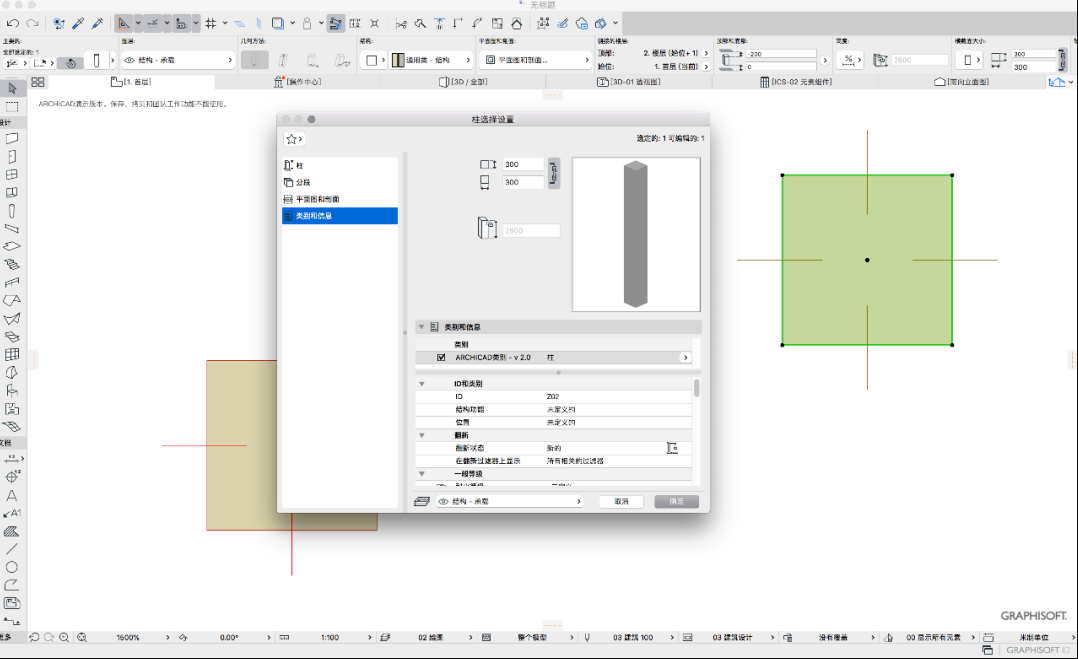The width and height of the screenshot is (1078, 659).
Task: Click the zoom-in magnifier in the status bar
Action: [64, 637]
